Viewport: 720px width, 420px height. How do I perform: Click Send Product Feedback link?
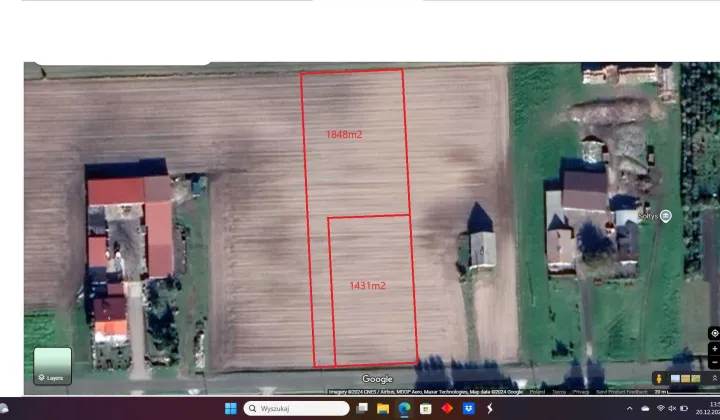click(622, 392)
